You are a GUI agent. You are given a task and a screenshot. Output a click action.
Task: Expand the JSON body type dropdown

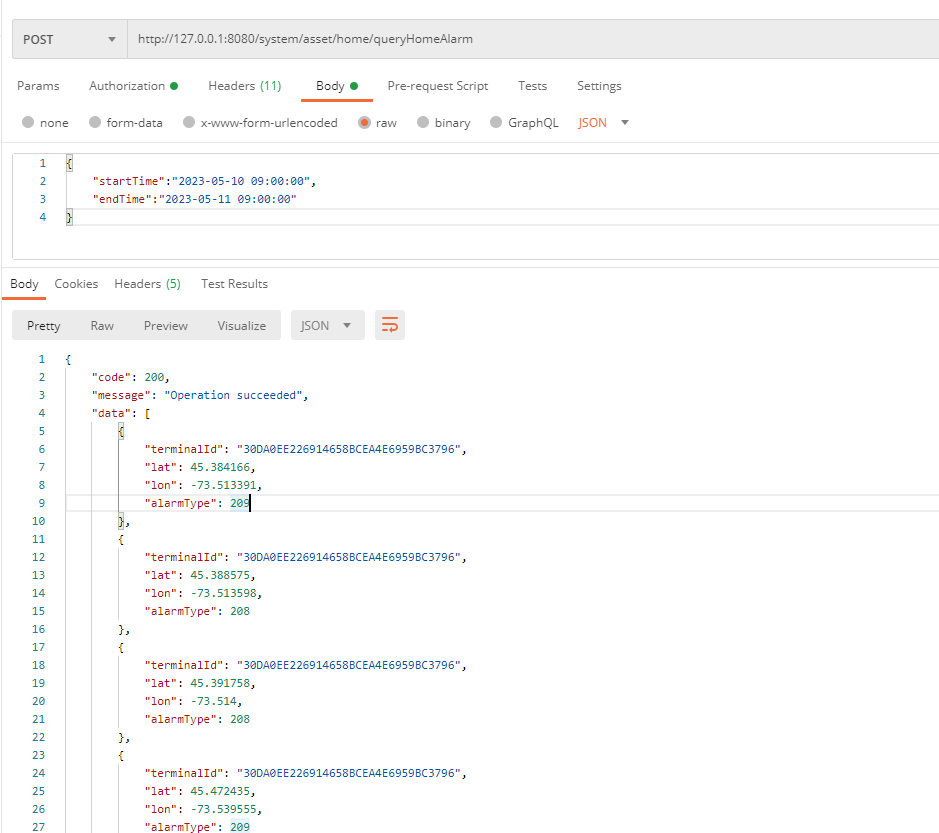[x=604, y=123]
